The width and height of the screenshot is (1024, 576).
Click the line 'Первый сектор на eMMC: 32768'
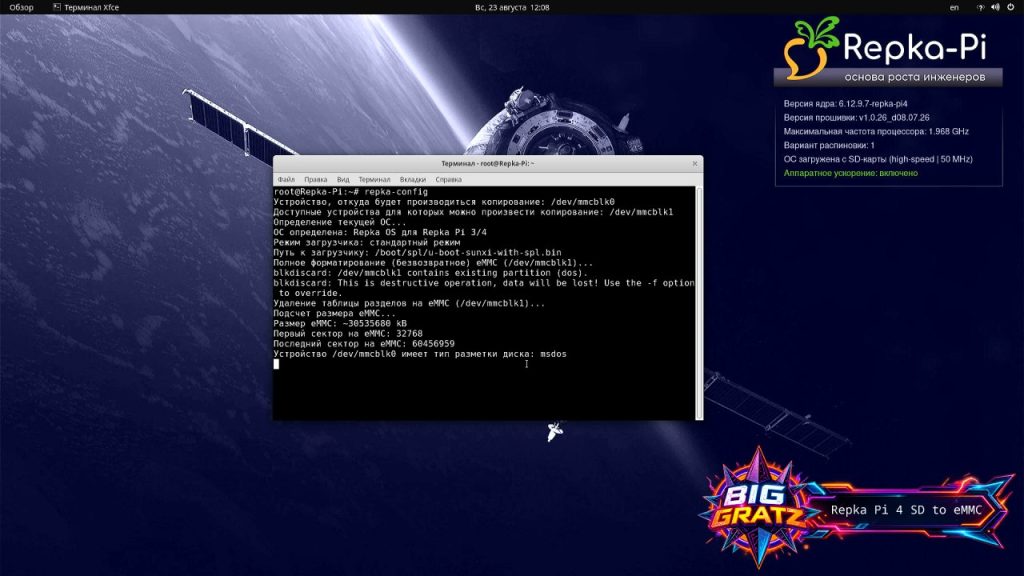click(348, 333)
